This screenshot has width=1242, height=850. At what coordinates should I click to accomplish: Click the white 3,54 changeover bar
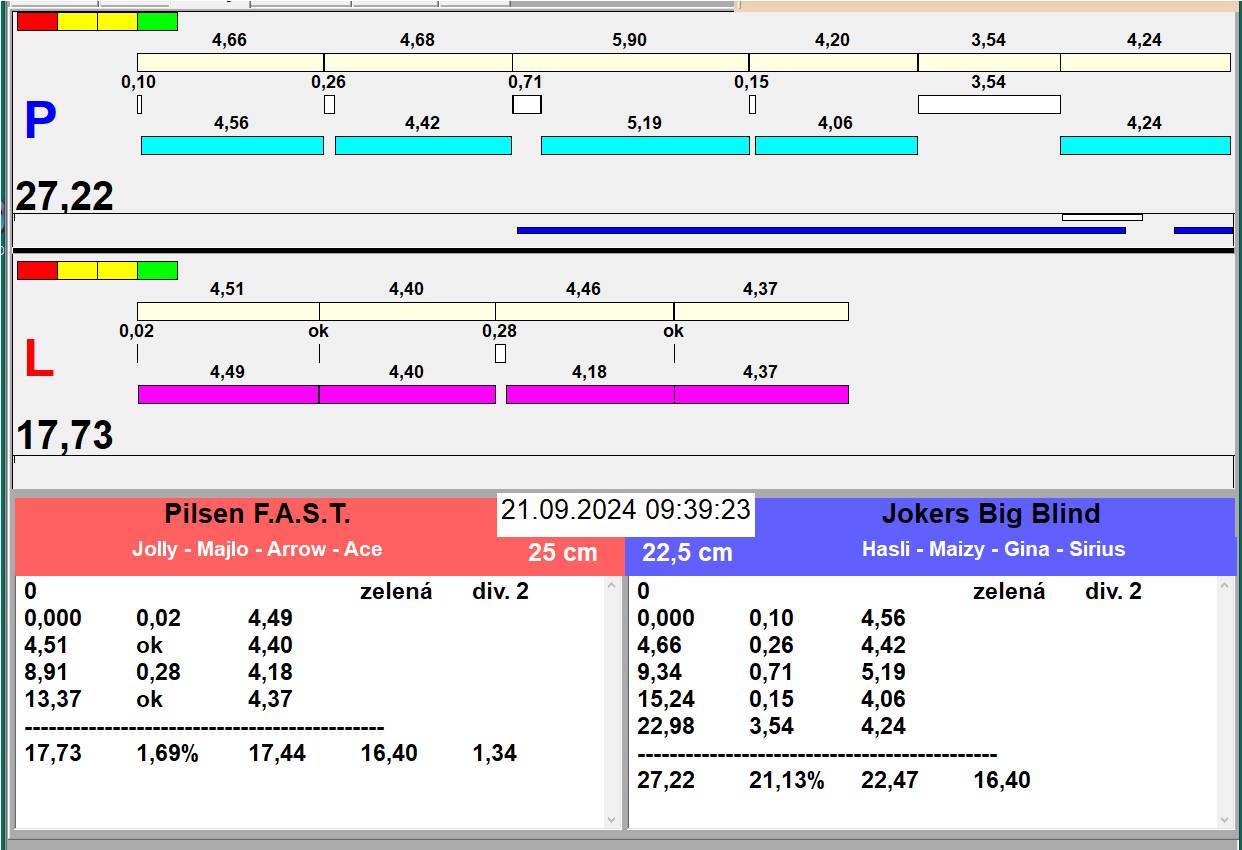click(x=988, y=104)
